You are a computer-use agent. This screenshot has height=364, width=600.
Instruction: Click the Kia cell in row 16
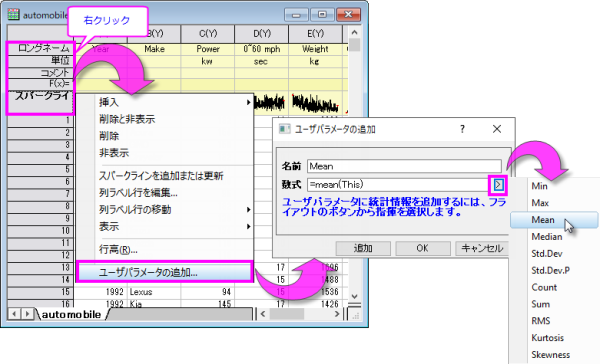click(154, 304)
